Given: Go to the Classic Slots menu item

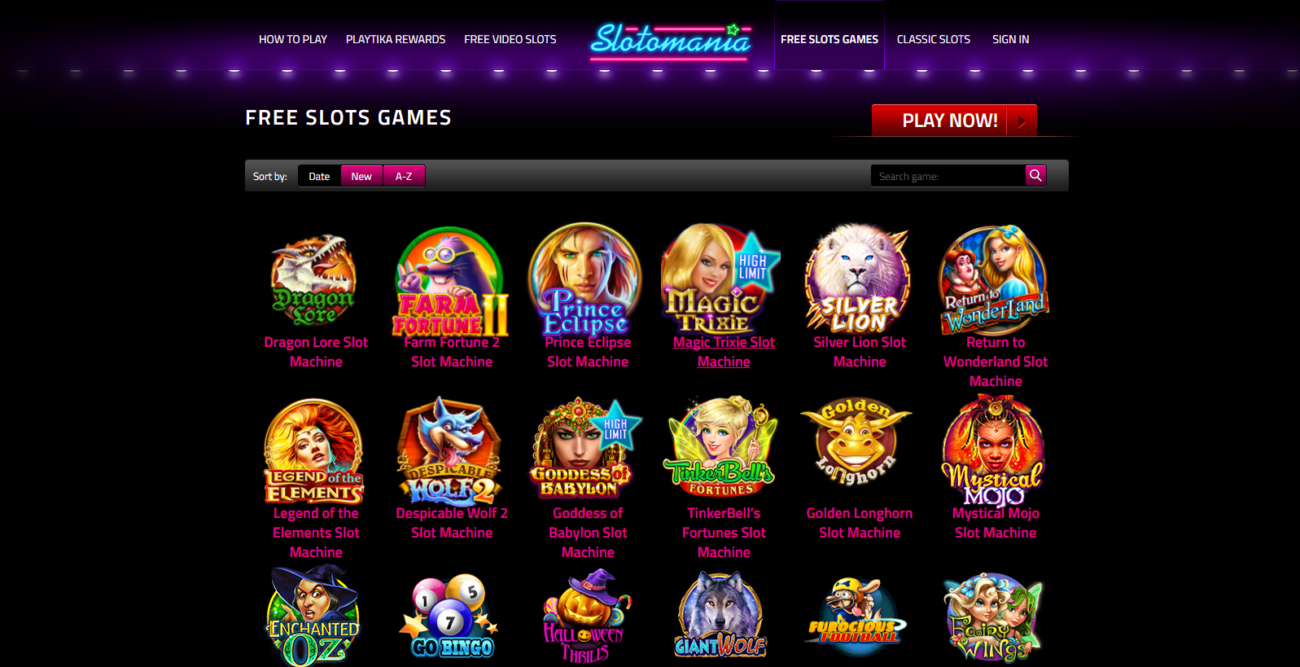Looking at the screenshot, I should (x=933, y=39).
